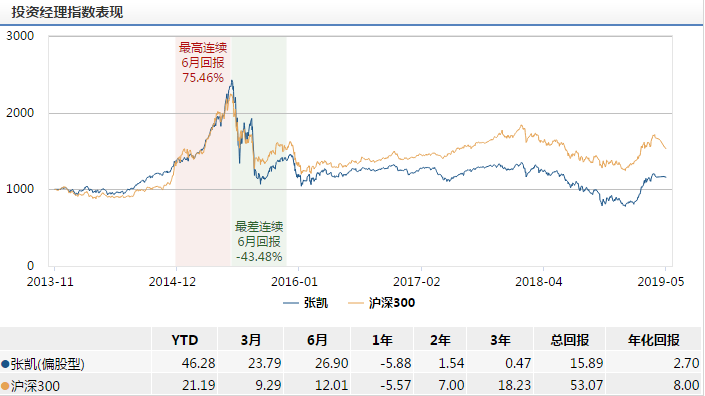This screenshot has width=705, height=396.
Task: Click the peak of the blue 张凯 line
Action: coord(232,81)
